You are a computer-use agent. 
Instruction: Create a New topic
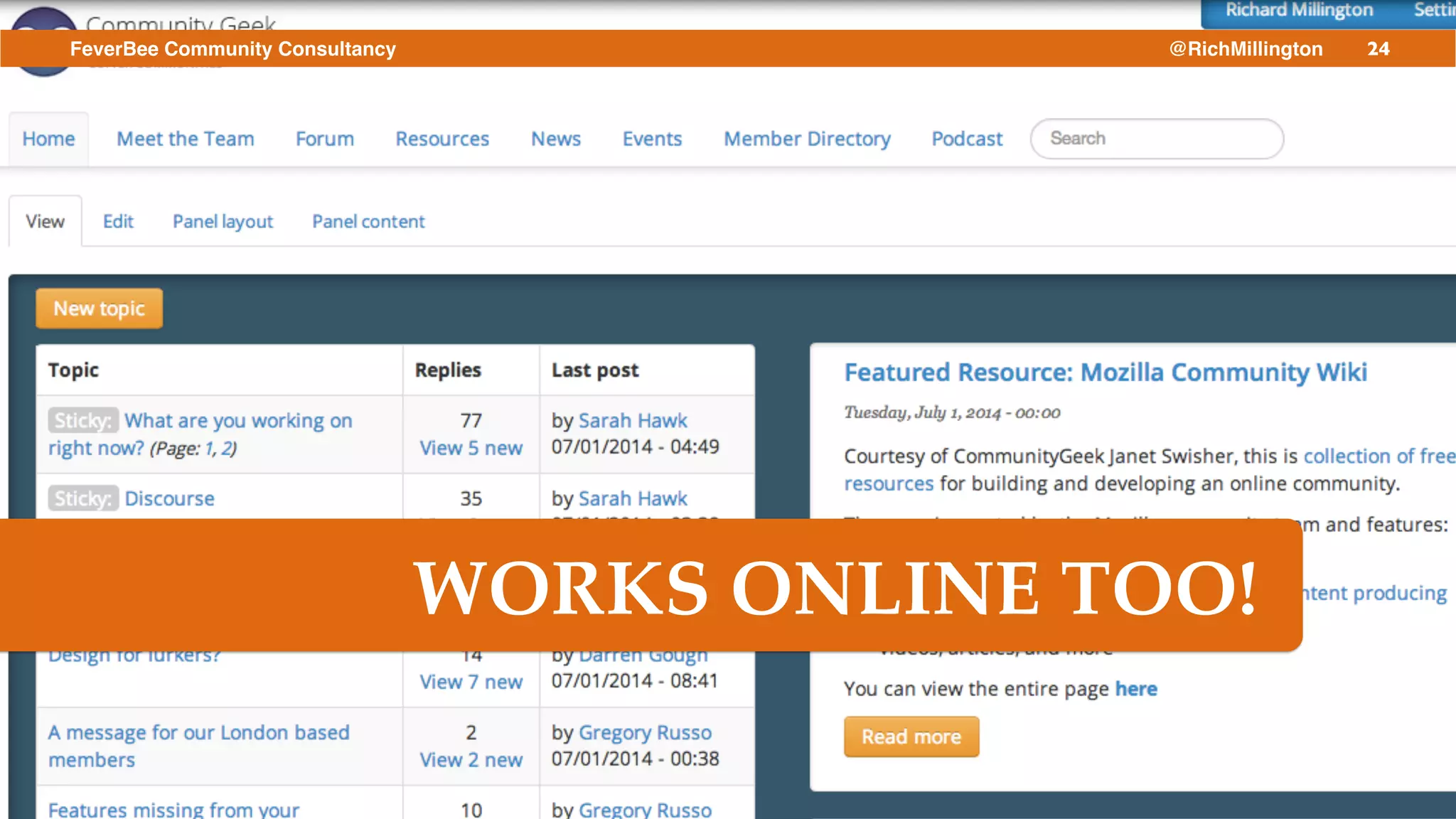point(100,309)
